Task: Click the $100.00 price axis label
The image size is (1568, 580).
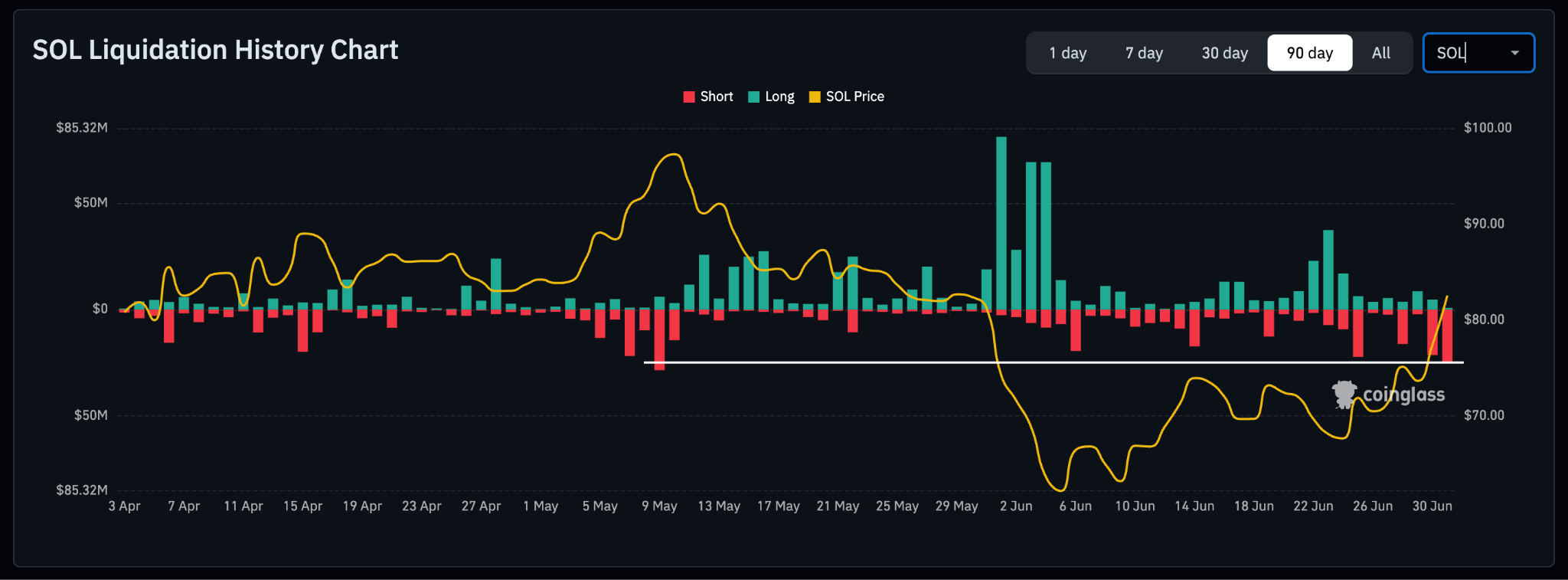Action: (x=1488, y=127)
